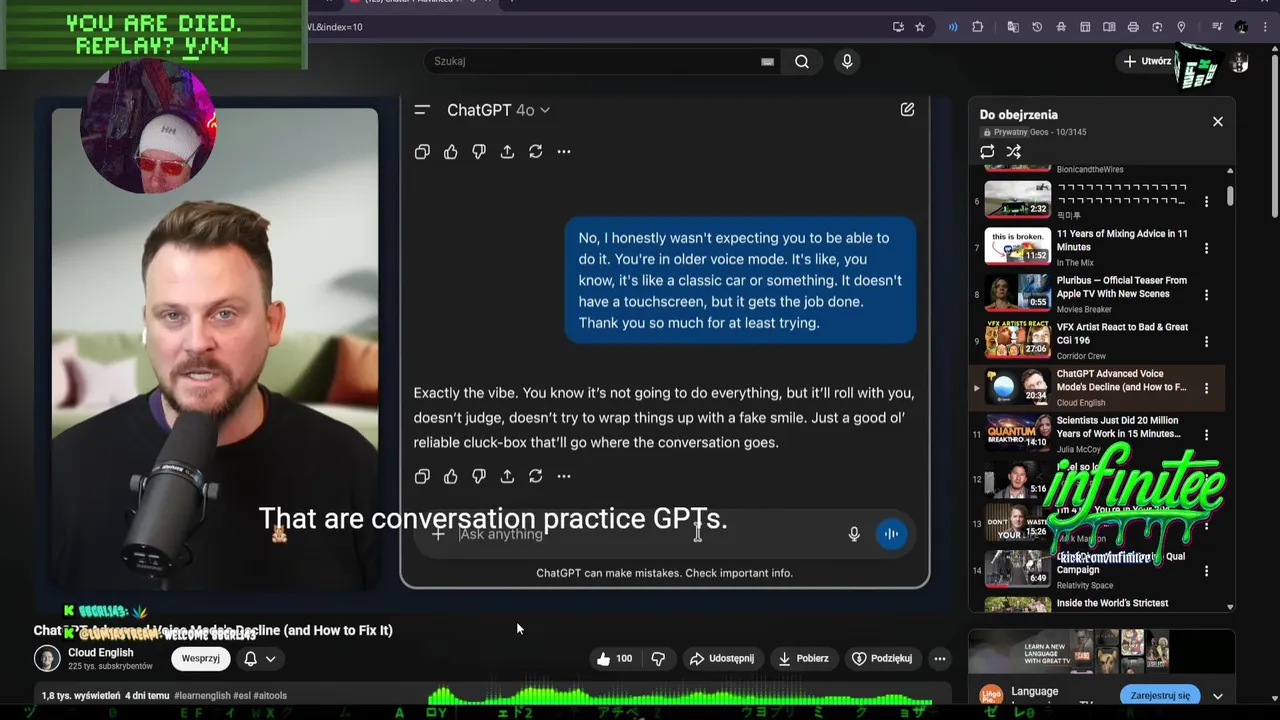
Task: Play 'VFX Artist React to Bad & Great CGi 196'
Action: pos(1096,341)
